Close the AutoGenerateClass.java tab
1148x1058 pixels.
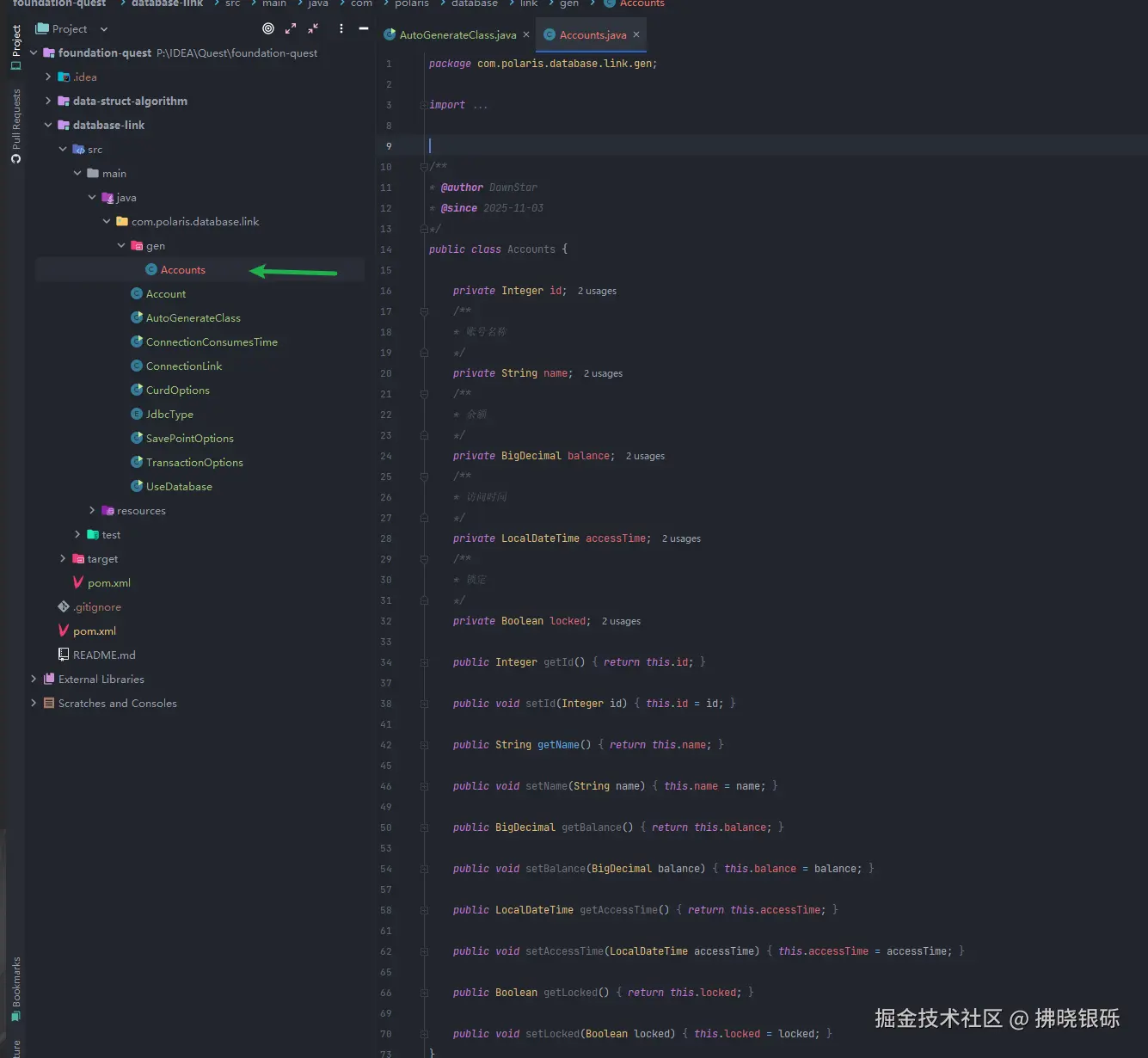[526, 34]
